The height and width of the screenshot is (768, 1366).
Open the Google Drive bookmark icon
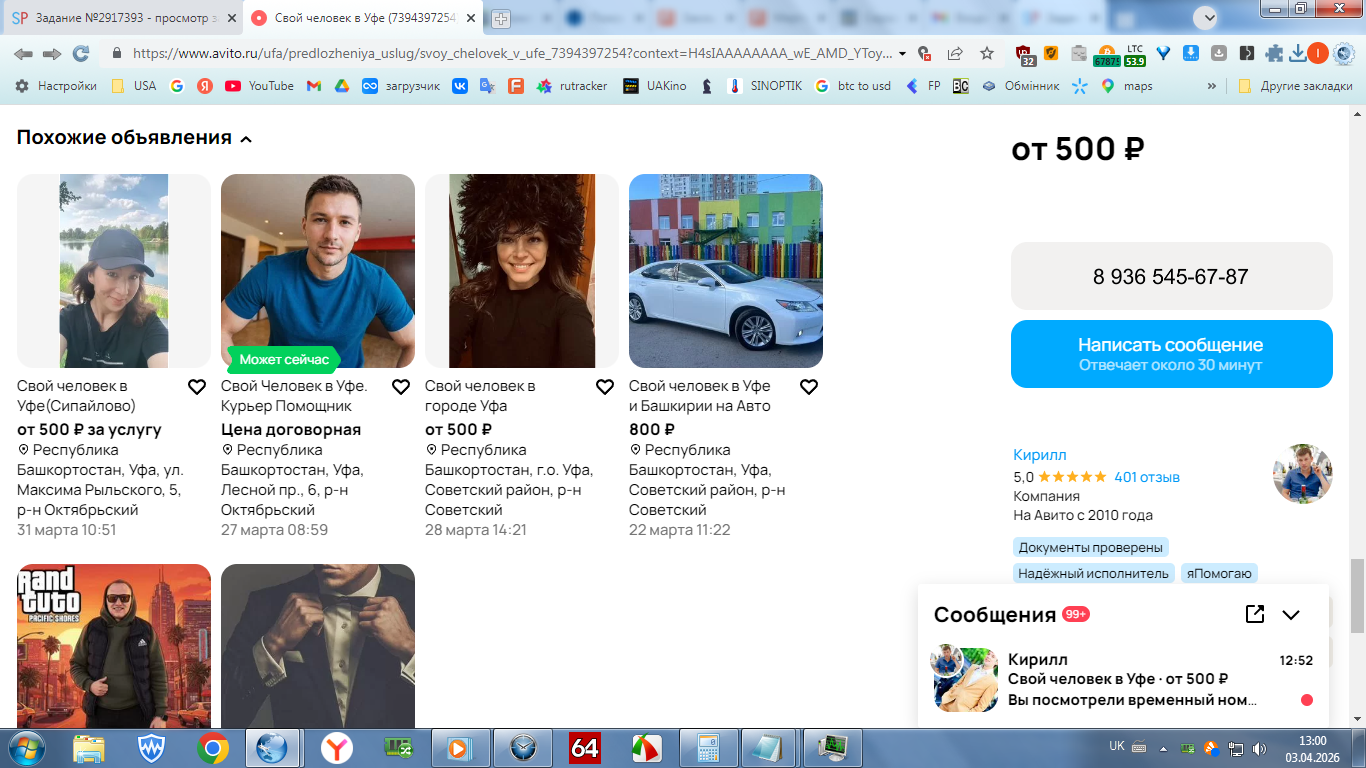coord(341,86)
